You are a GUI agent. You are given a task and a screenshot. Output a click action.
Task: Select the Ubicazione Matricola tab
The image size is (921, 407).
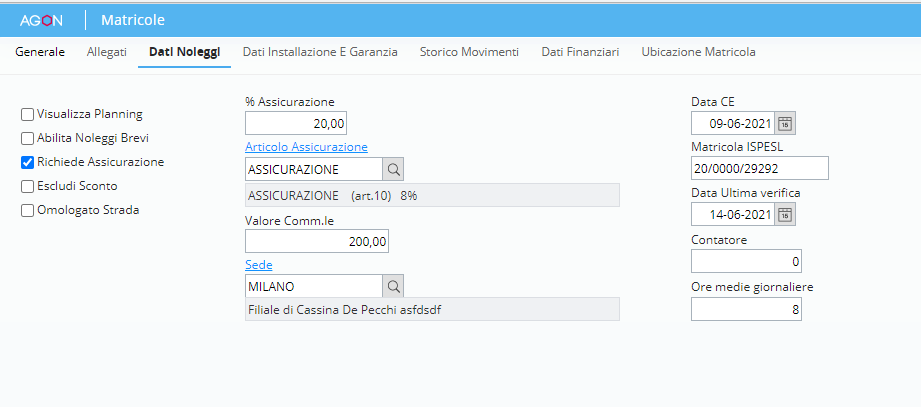[698, 51]
